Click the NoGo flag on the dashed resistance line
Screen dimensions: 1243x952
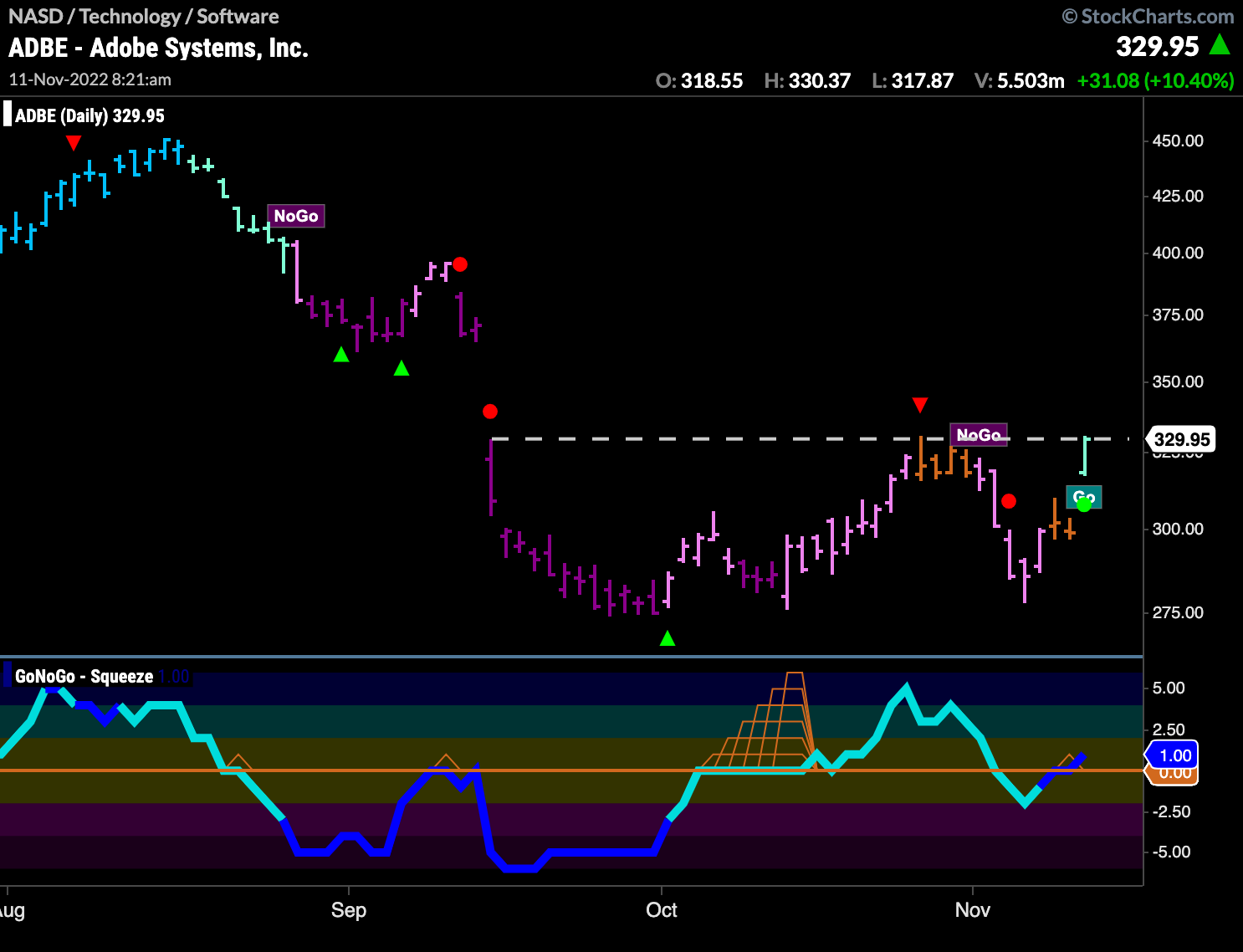pos(979,435)
